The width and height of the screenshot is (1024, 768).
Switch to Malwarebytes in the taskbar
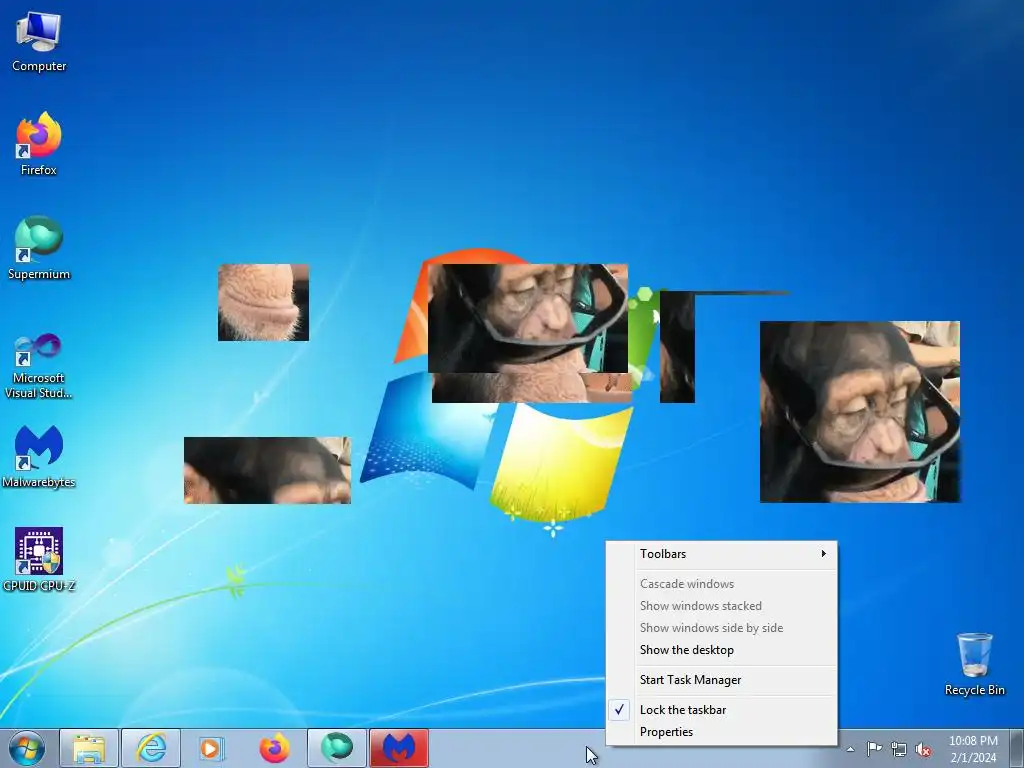pyautogui.click(x=399, y=748)
